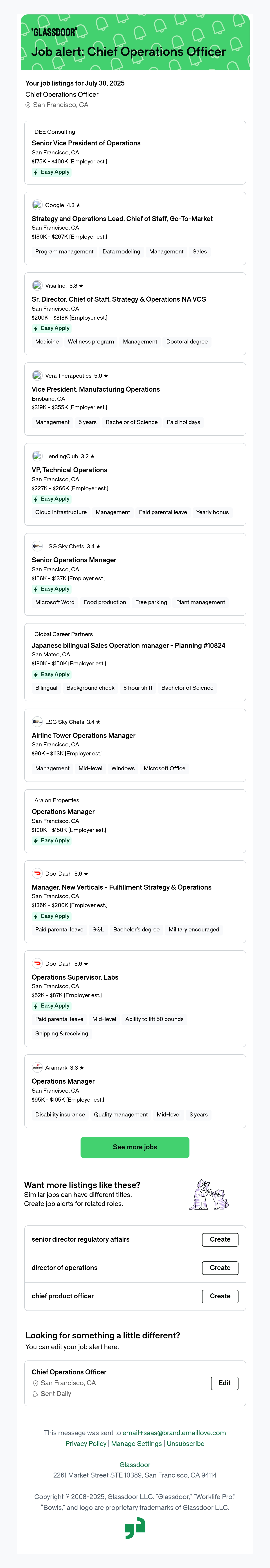
Task: Click Easy Apply on DEE Consulting card
Action: click(x=52, y=172)
